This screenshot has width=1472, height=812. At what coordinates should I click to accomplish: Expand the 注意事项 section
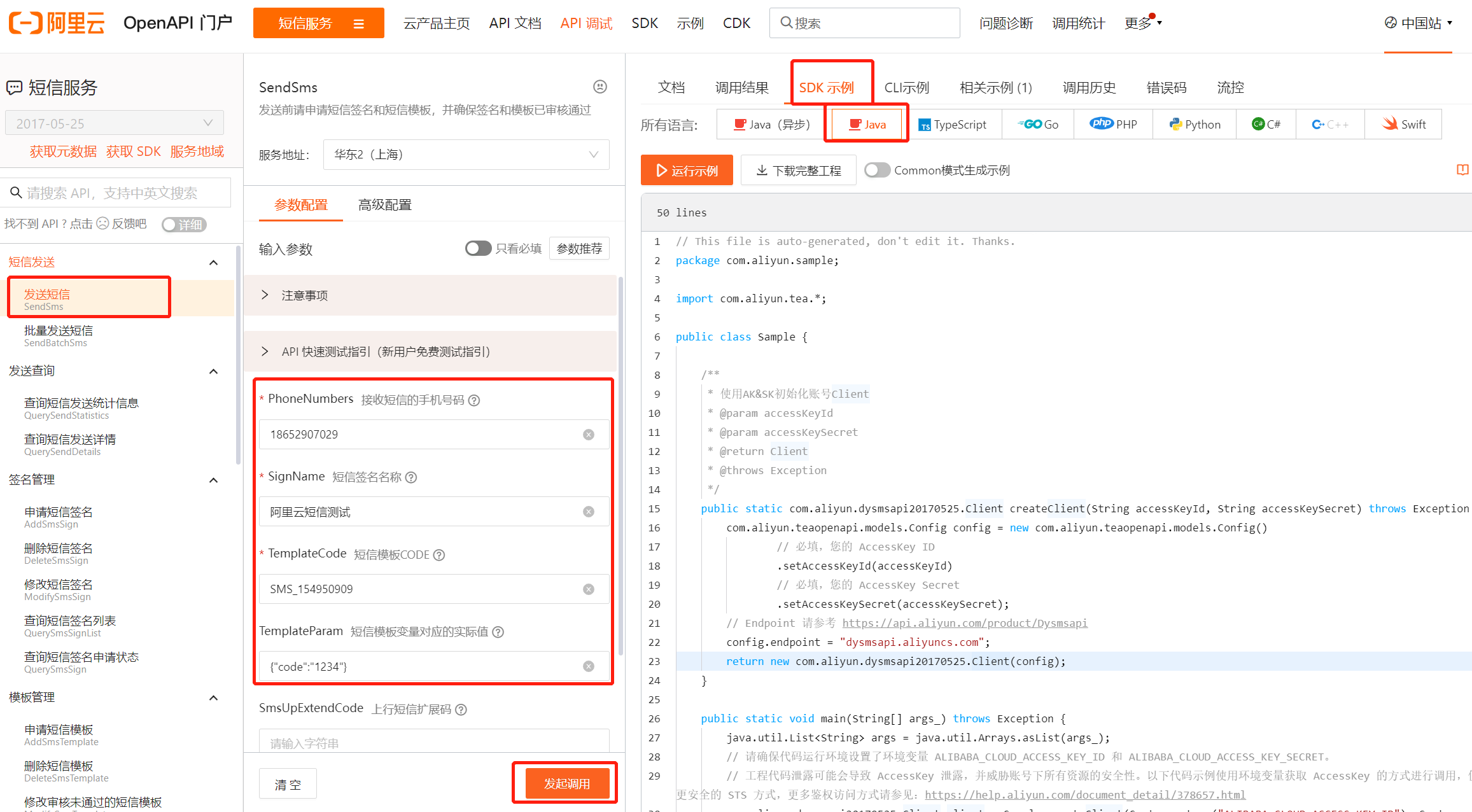(430, 295)
